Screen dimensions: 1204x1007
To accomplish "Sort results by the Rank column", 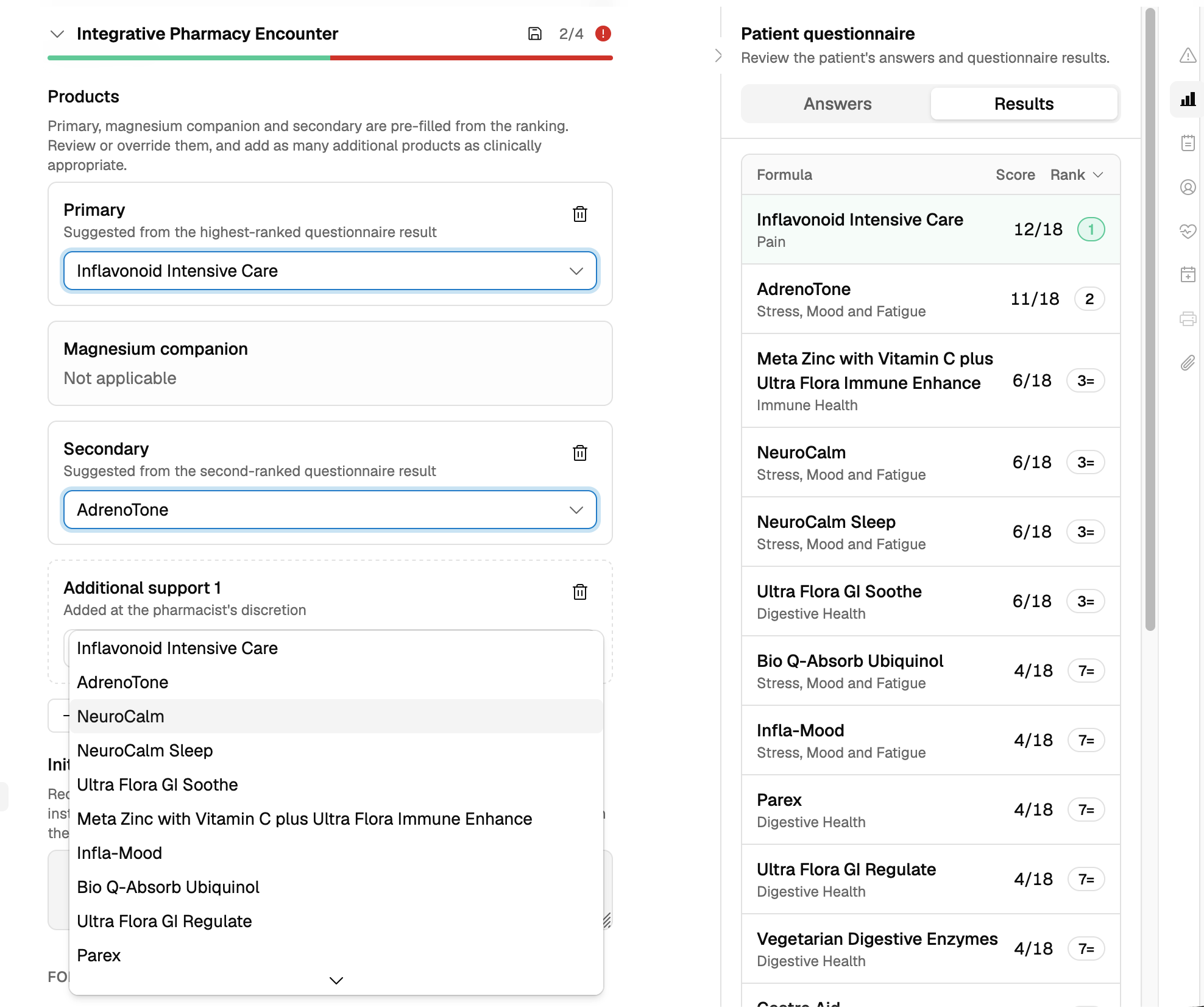I will [1077, 175].
